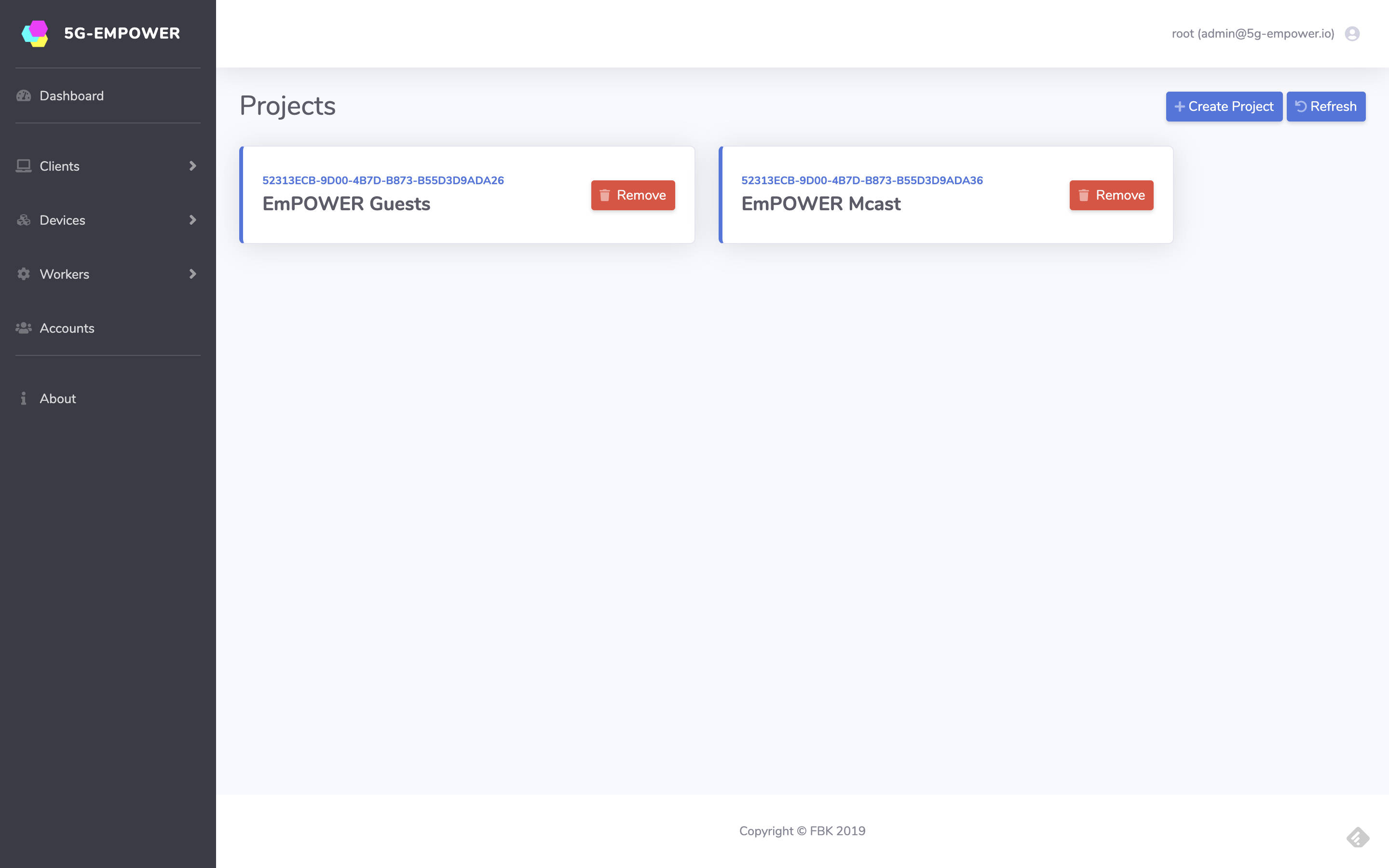This screenshot has width=1389, height=868.
Task: Click the 5G-EMPOWER hexagon logo
Action: pos(35,33)
